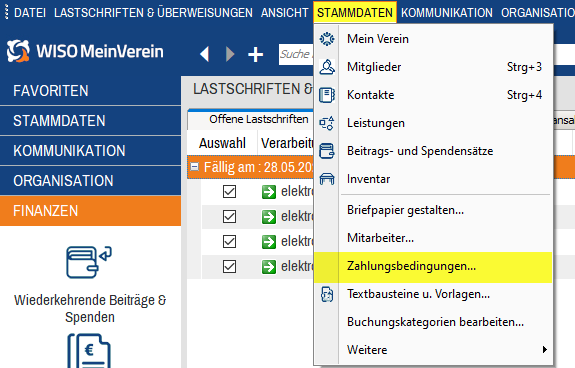Uncheck the first elektr. row checkbox
The image size is (575, 368).
[229, 191]
